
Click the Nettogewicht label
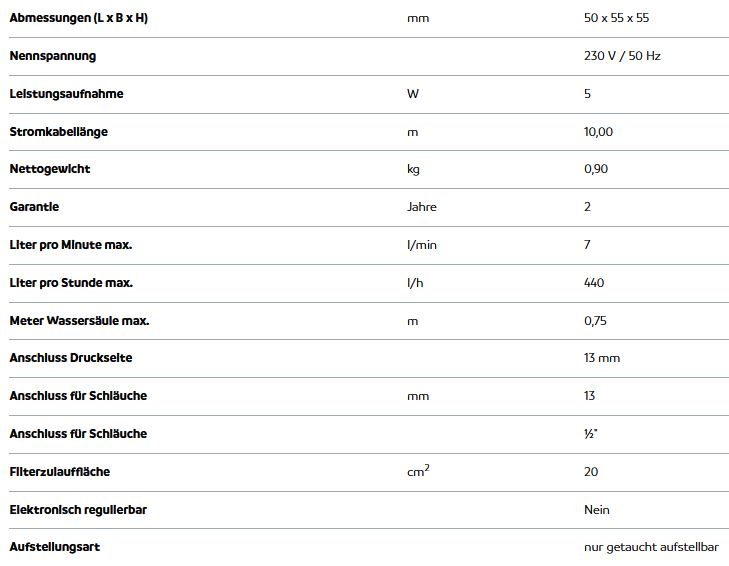(x=50, y=169)
